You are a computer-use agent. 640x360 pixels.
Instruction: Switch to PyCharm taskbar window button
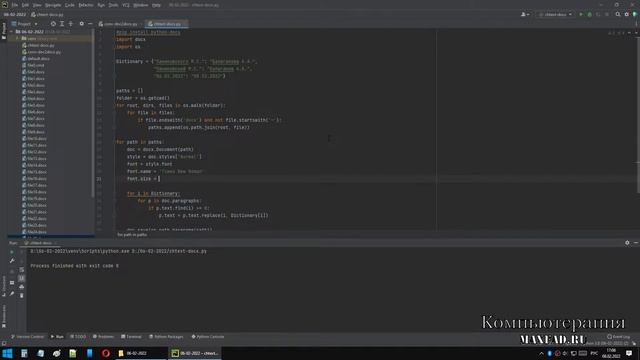[x=195, y=353]
